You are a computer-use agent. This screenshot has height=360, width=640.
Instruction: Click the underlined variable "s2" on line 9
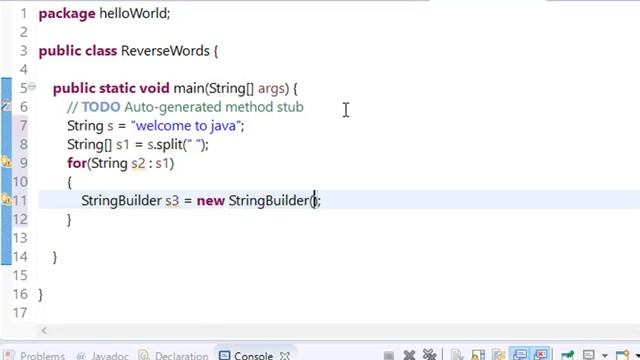(138, 164)
